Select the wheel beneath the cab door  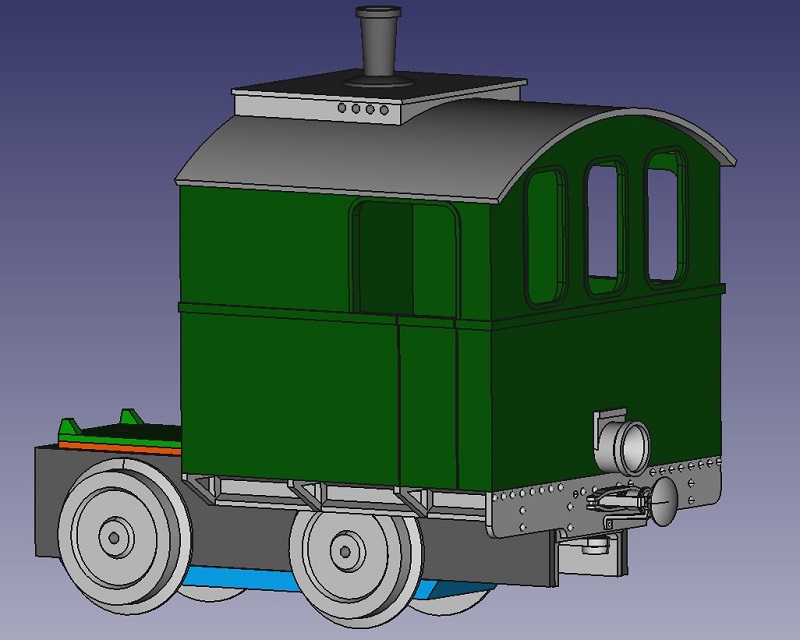point(356,564)
